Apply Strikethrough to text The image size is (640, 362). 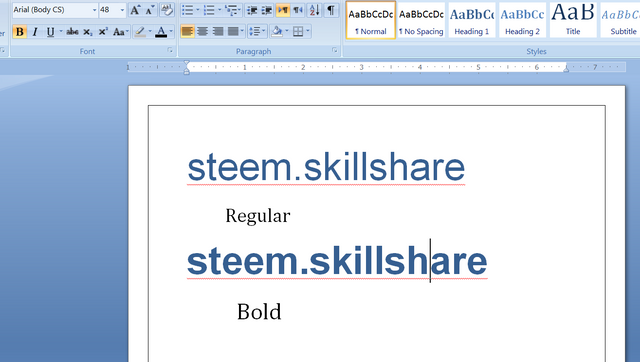point(72,32)
